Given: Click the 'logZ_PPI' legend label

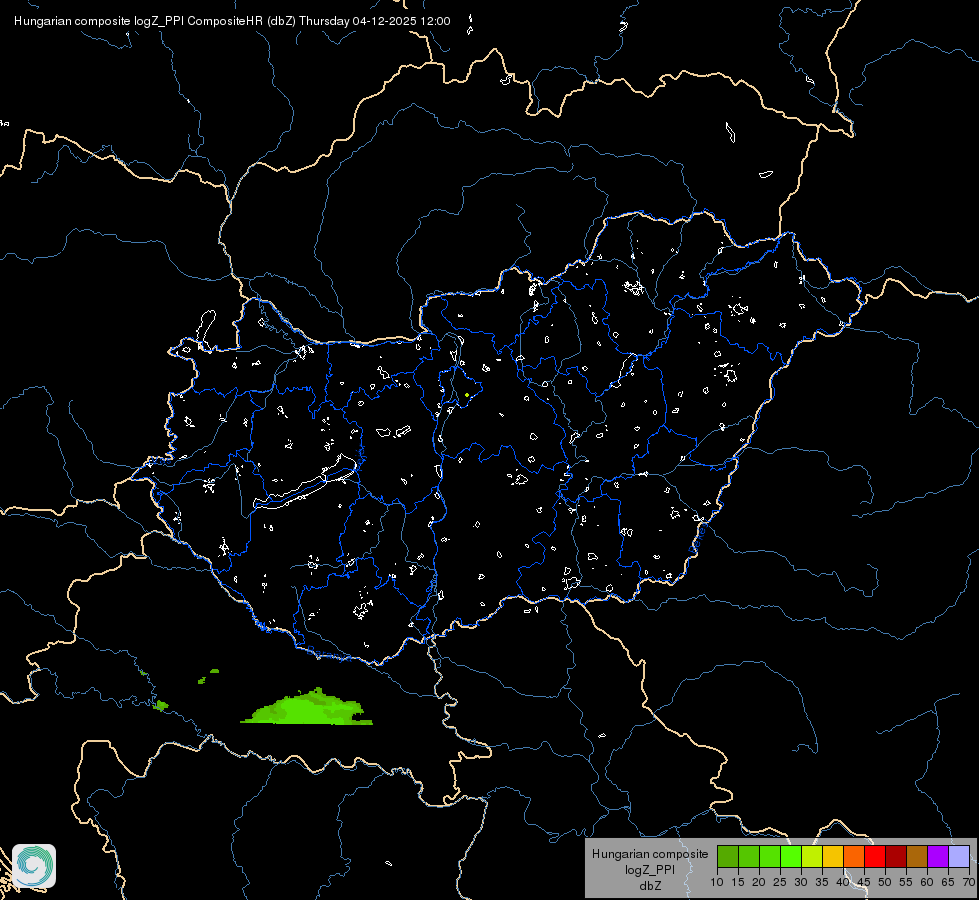Looking at the screenshot, I should pos(650,869).
